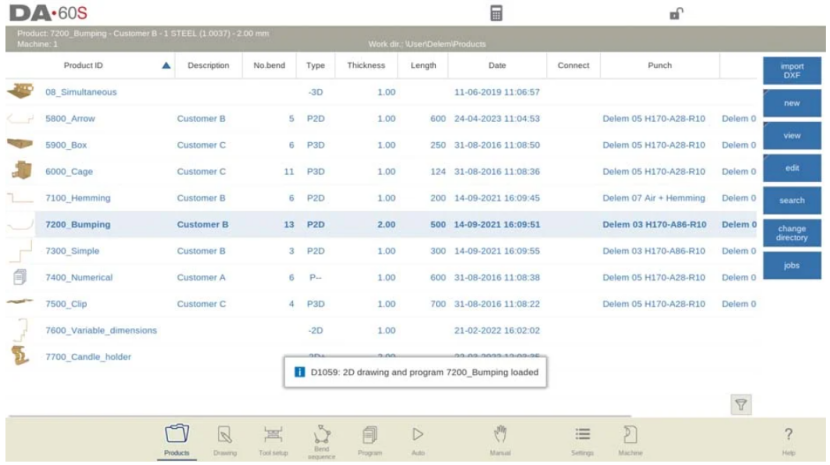Click the filter funnel icon
Viewport: 830px width, 465px height.
tap(741, 404)
